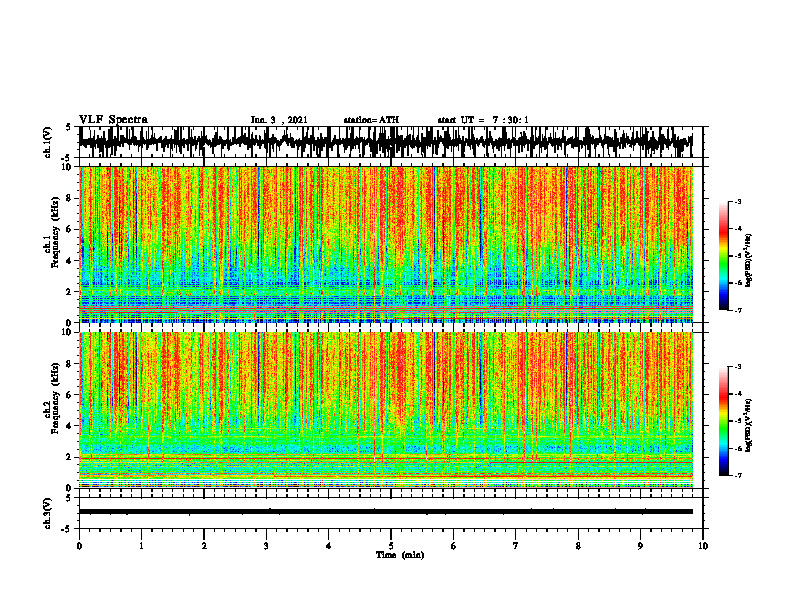Click the time axis tick "9"

640,546
